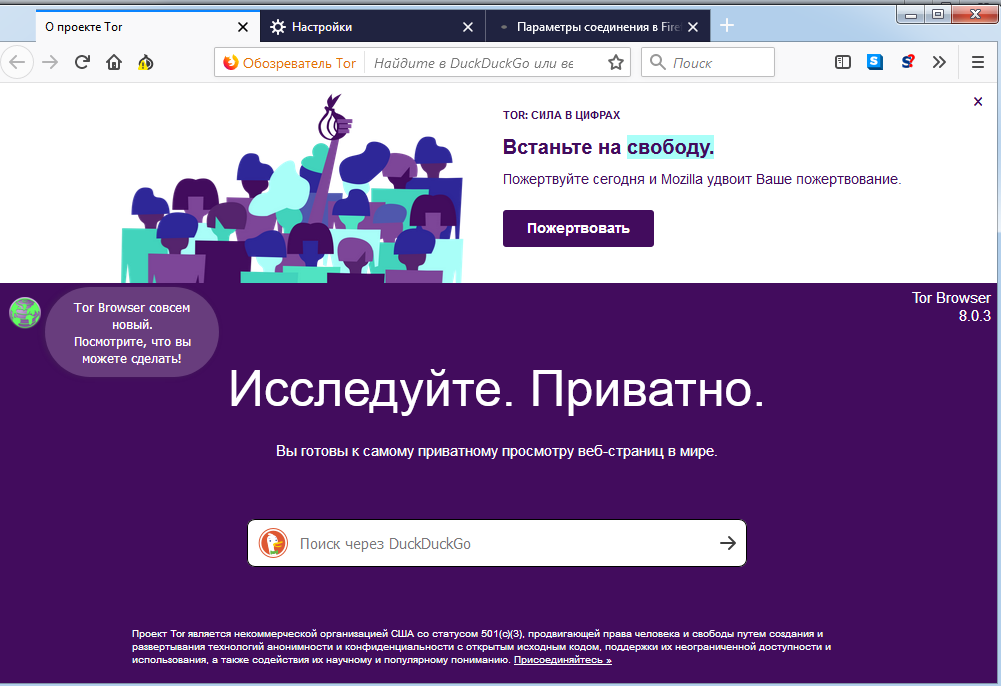Submit search with the arrow button
The height and width of the screenshot is (686, 1001).
(728, 543)
